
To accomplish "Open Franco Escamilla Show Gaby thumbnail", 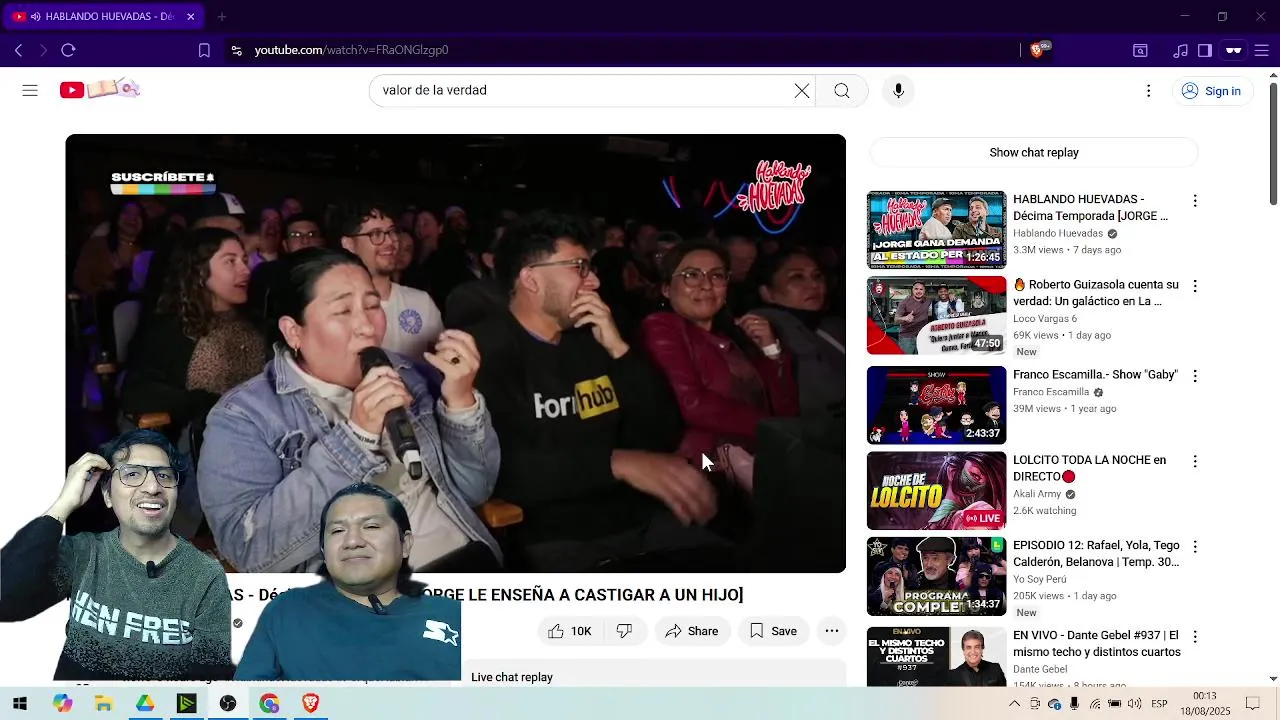I will (x=936, y=405).
